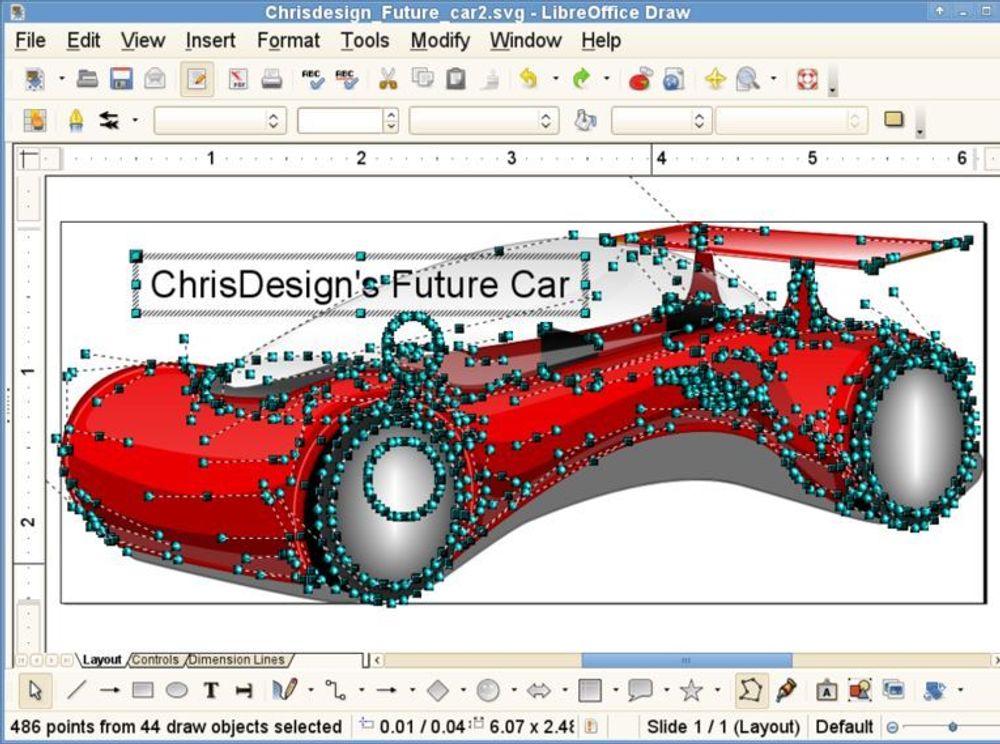The width and height of the screenshot is (1000, 744).
Task: Click the Print icon
Action: click(272, 79)
